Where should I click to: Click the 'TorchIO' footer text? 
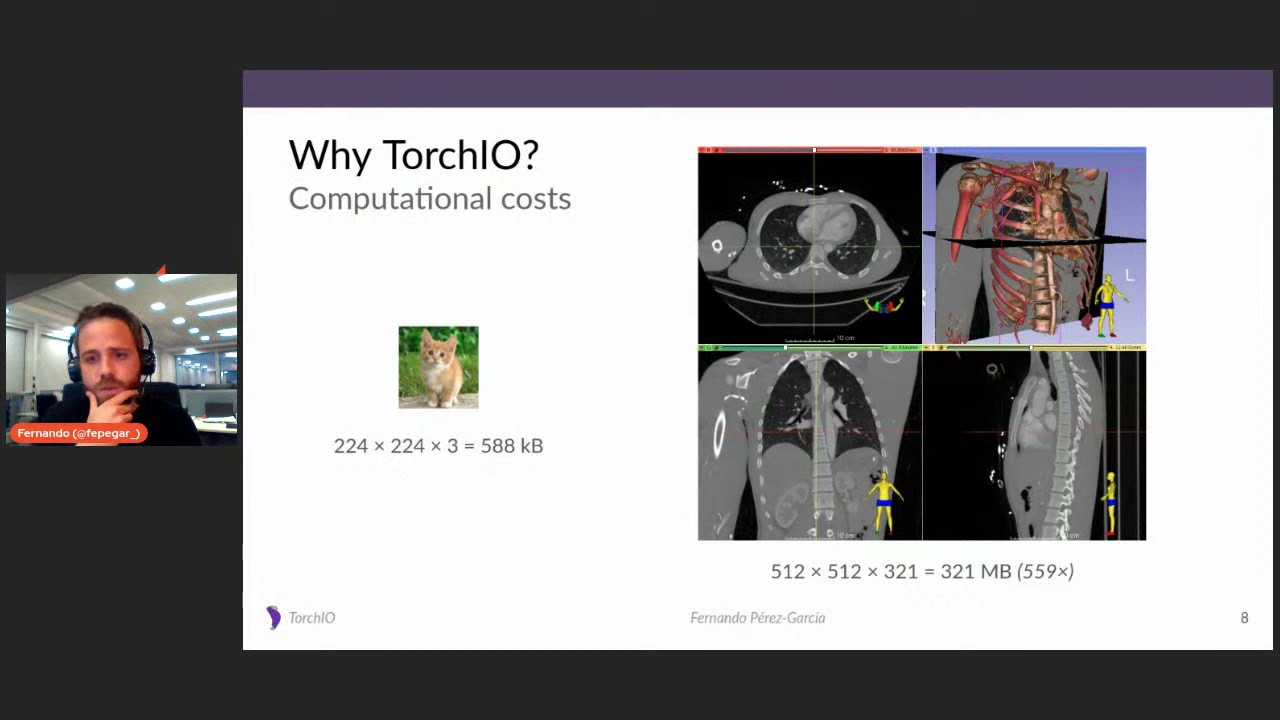tap(312, 618)
